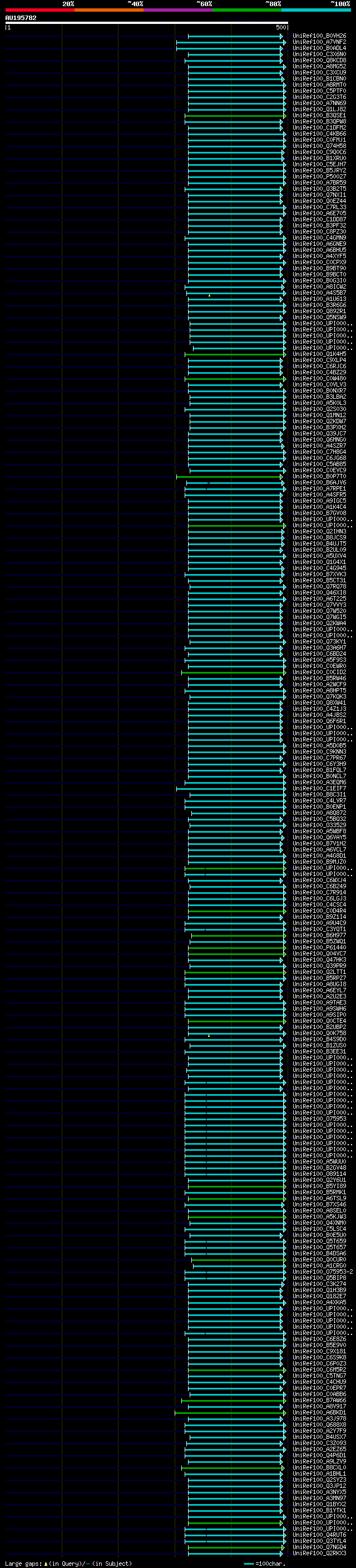Select hit UniRef100_Q2RKX3

(x=319, y=1554)
